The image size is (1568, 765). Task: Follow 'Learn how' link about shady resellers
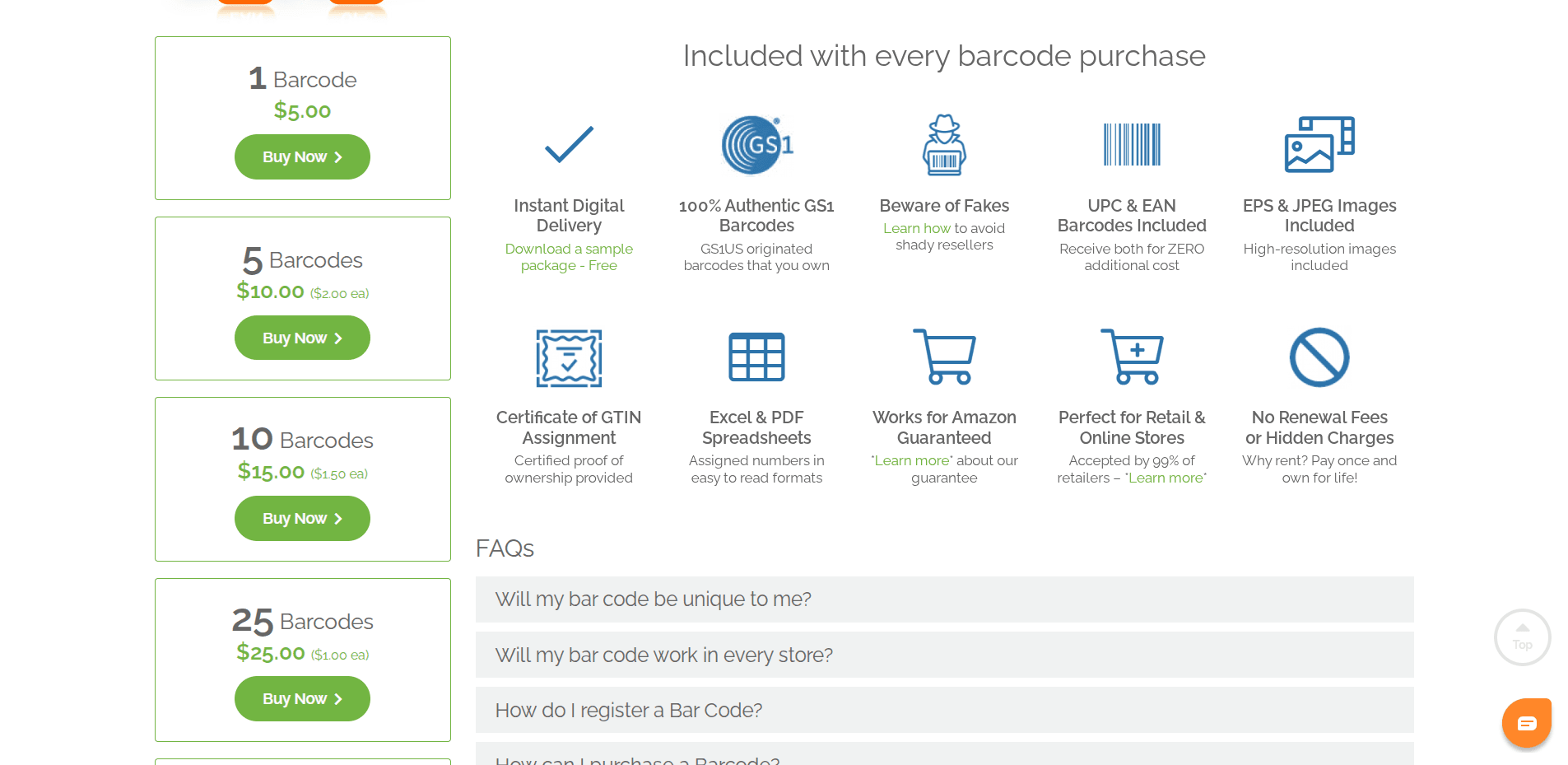(916, 228)
